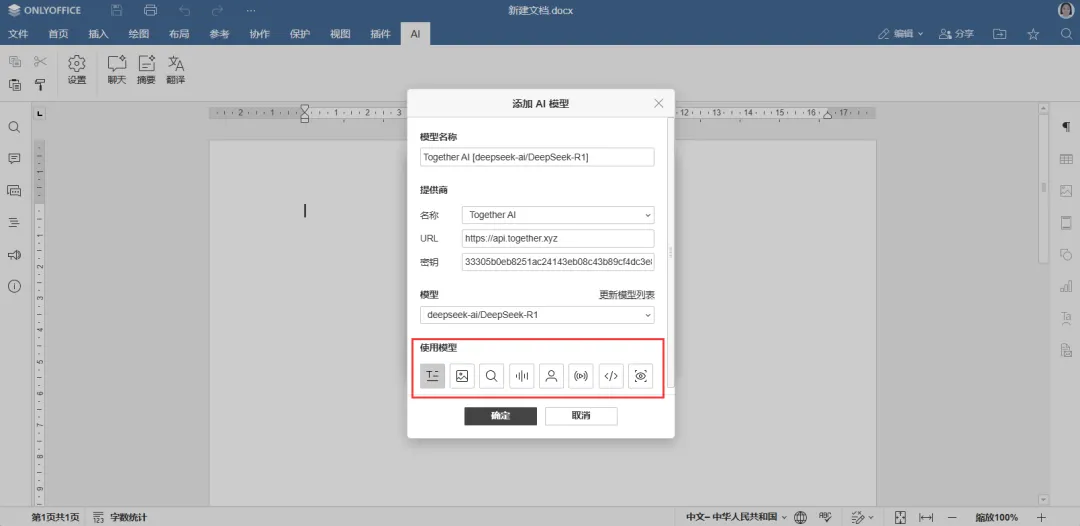Open image settings in right sidebar
Screen dimensions: 1080x526
[1066, 191]
